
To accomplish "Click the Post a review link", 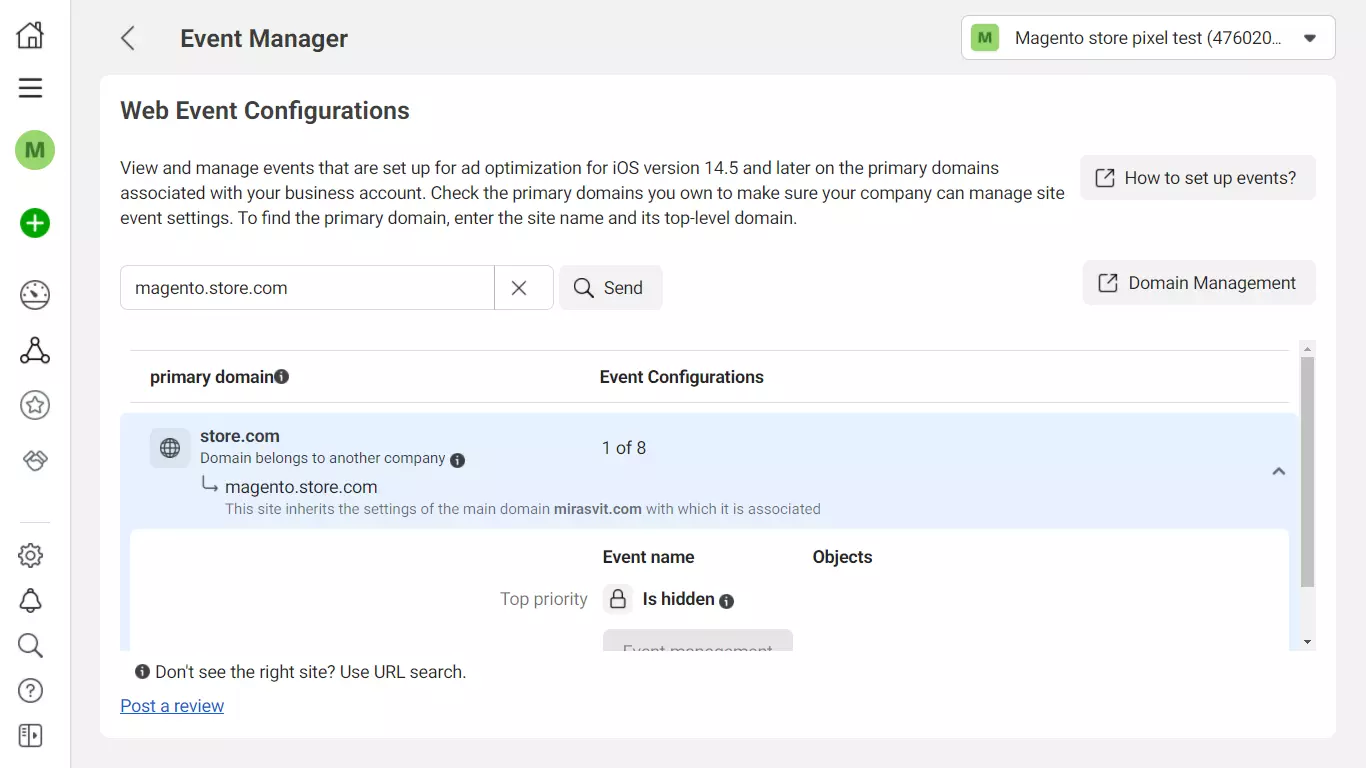I will 172,706.
